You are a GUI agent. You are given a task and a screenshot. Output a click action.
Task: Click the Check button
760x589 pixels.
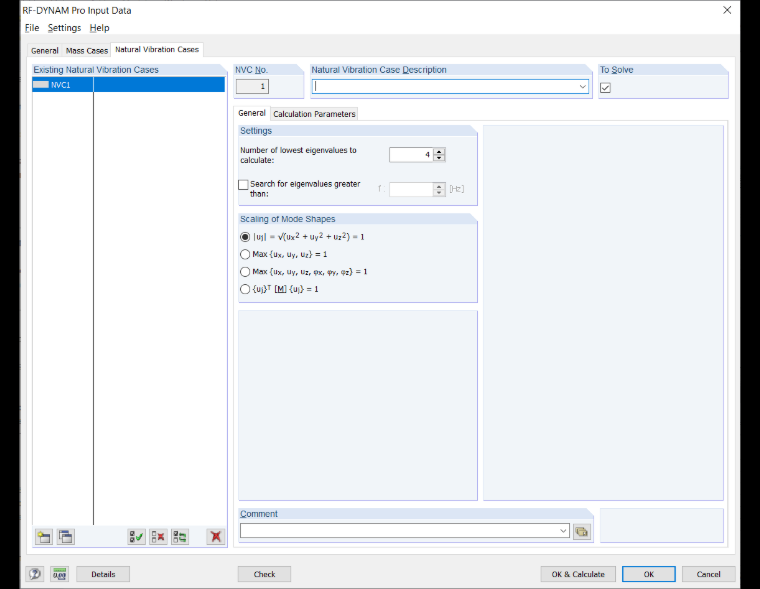[x=264, y=574]
